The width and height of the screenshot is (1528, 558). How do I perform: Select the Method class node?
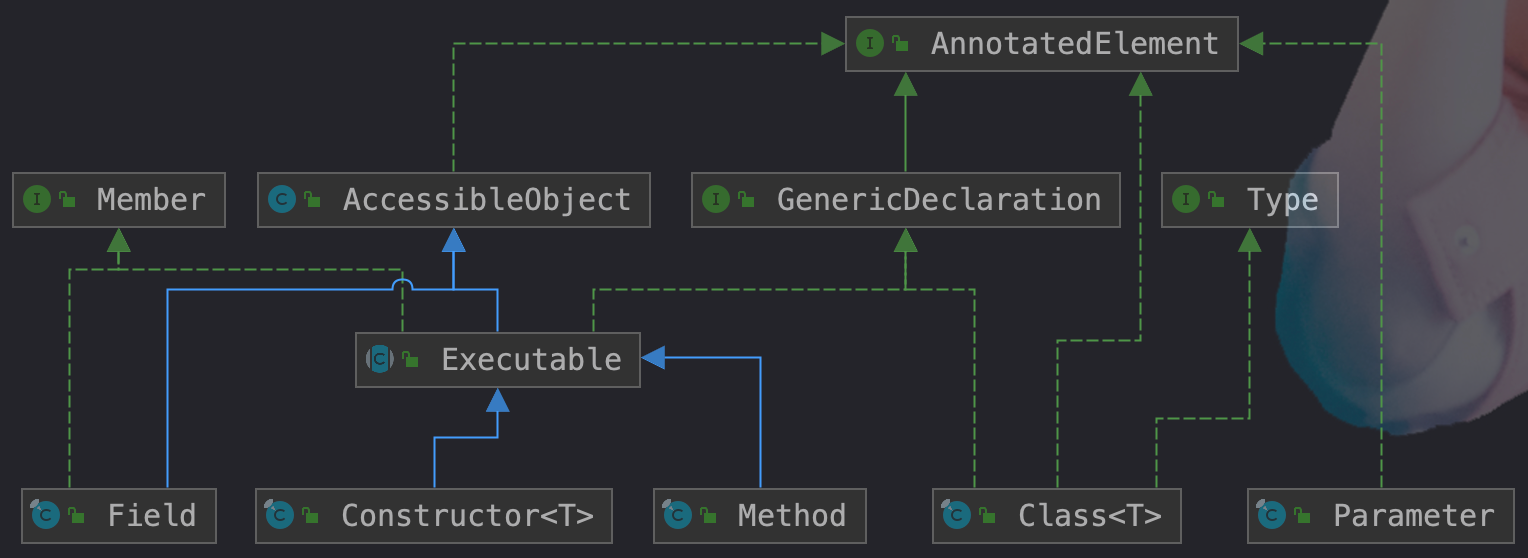pos(760,516)
